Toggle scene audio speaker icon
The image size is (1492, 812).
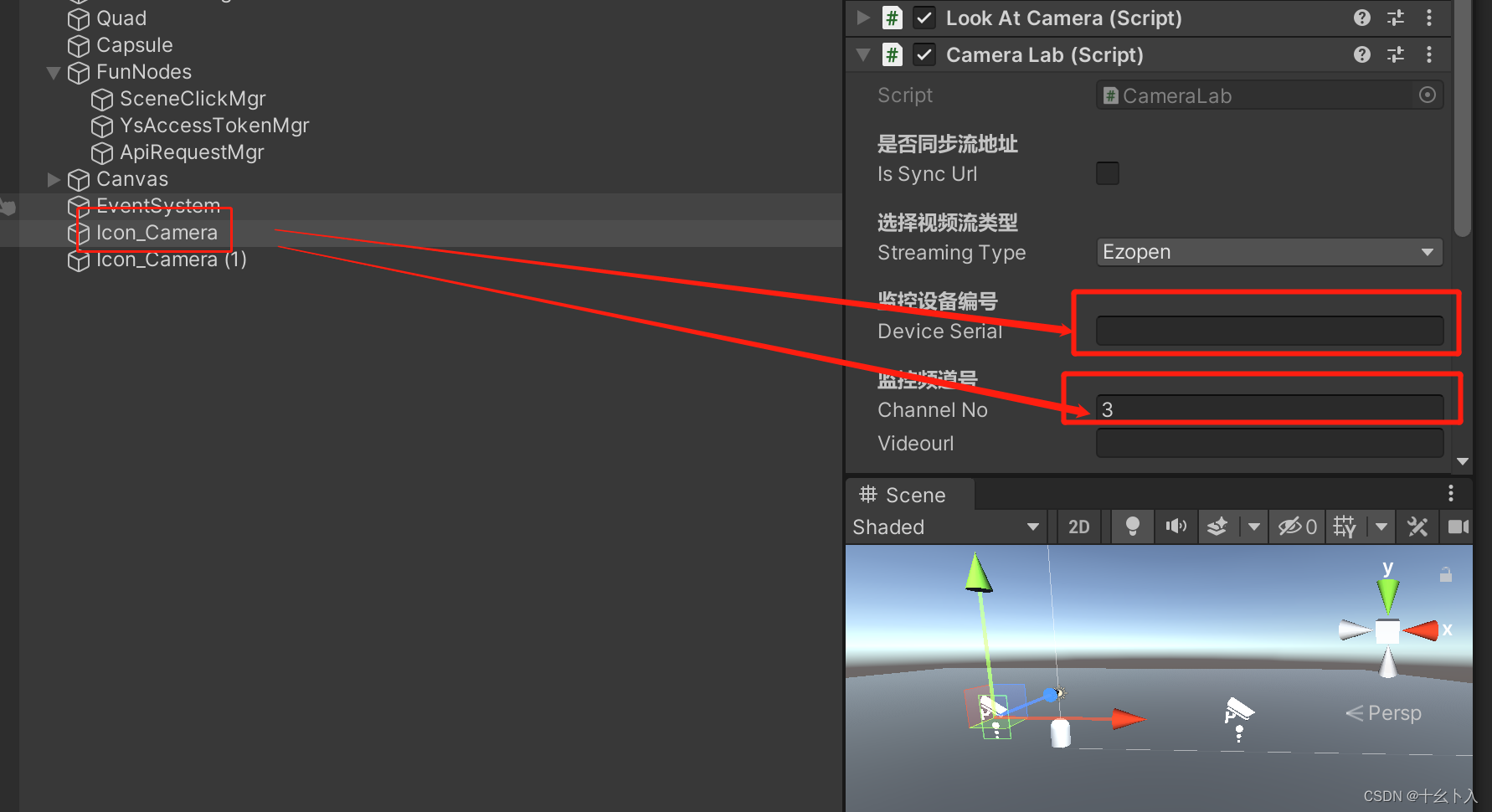[1176, 527]
